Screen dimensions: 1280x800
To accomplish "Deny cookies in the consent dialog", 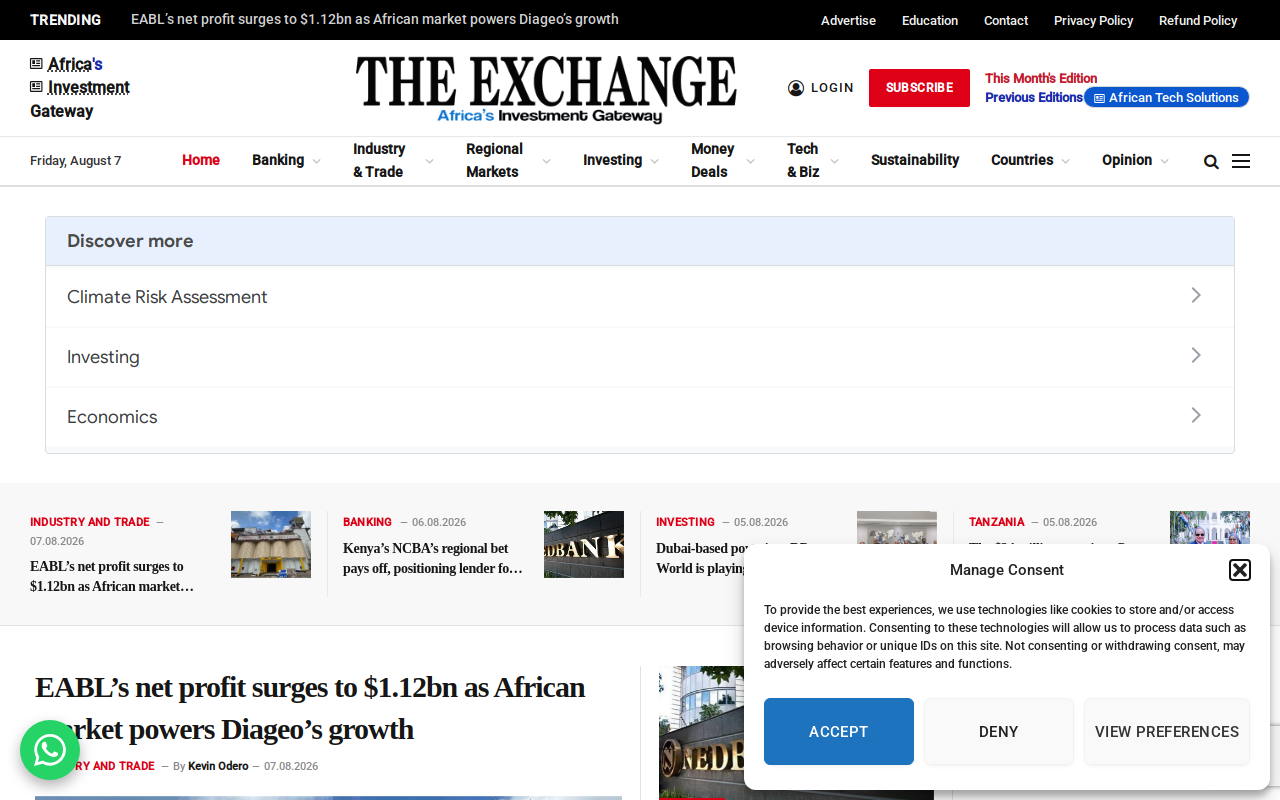I will pyautogui.click(x=998, y=731).
